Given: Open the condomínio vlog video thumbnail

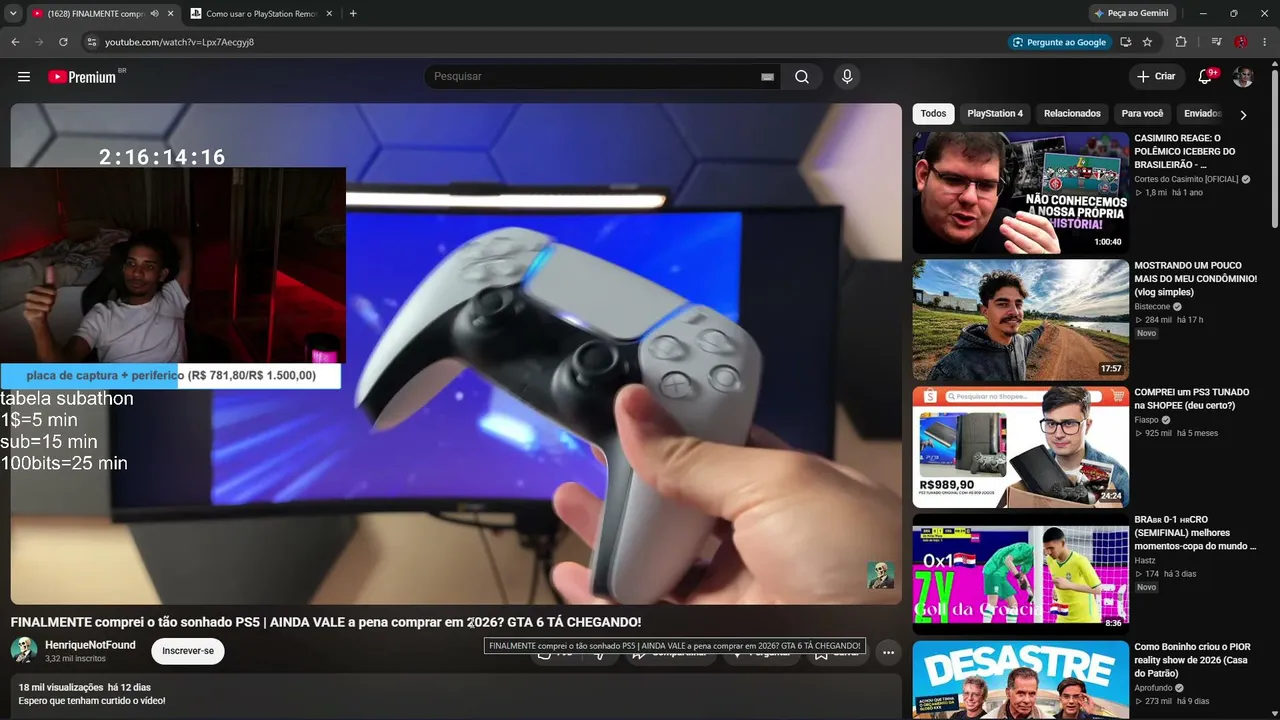Looking at the screenshot, I should (1020, 320).
